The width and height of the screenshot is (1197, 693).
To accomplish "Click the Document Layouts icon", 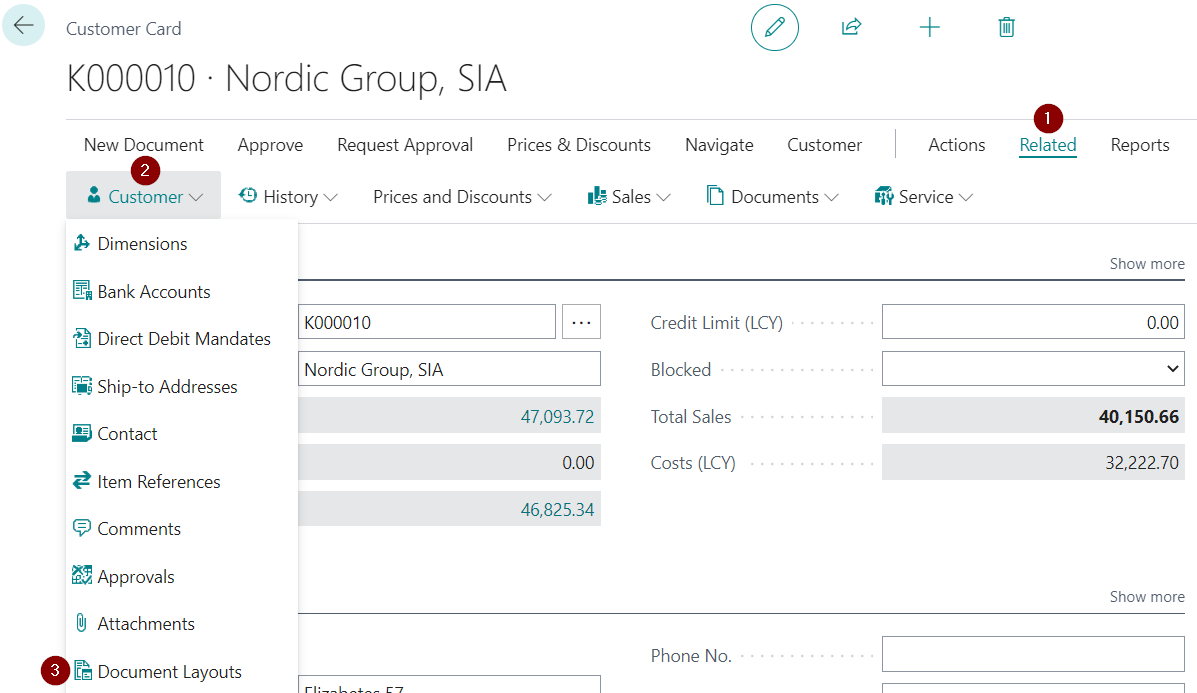I will click(x=82, y=671).
